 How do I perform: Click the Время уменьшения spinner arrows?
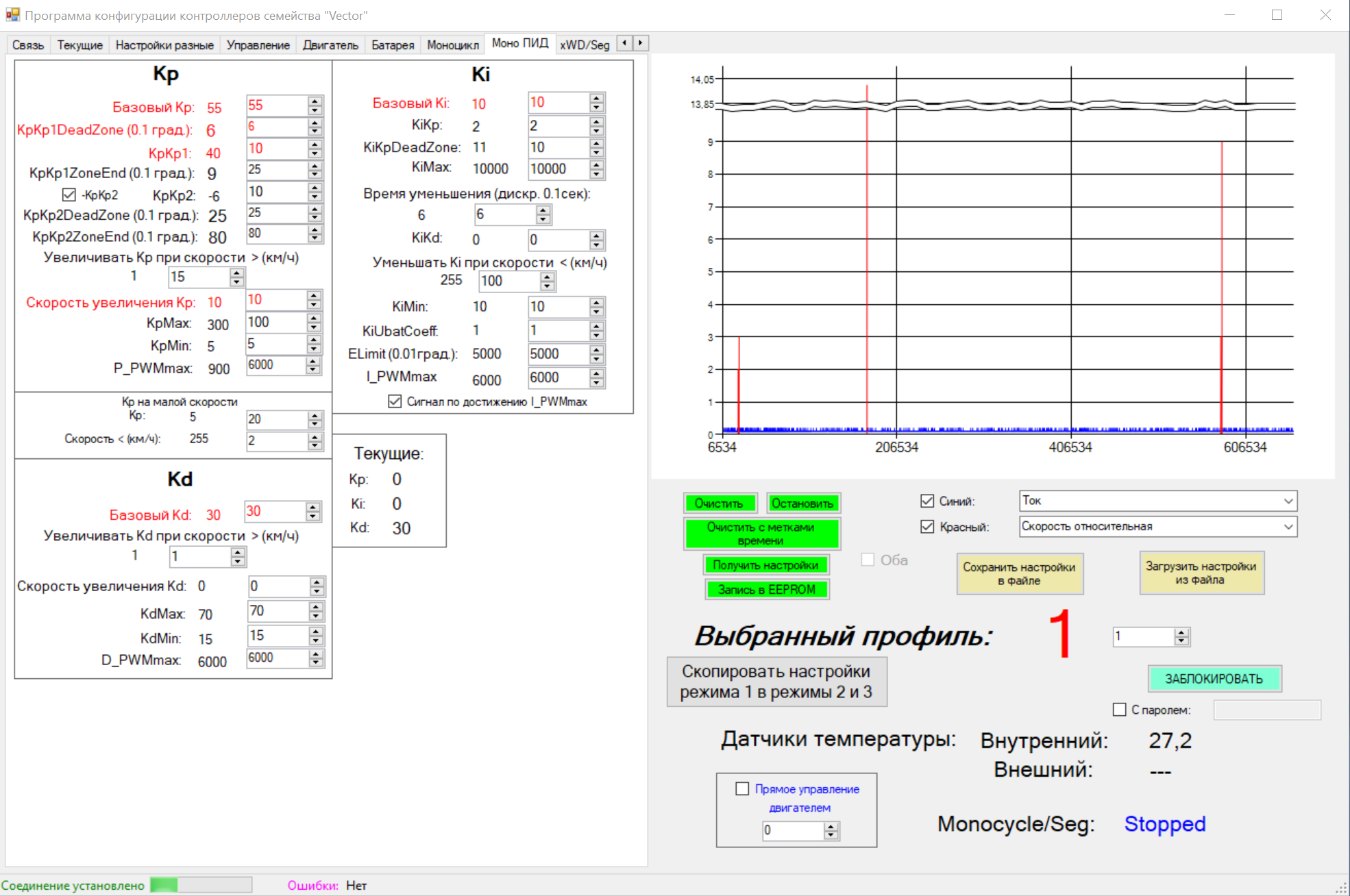(x=543, y=214)
